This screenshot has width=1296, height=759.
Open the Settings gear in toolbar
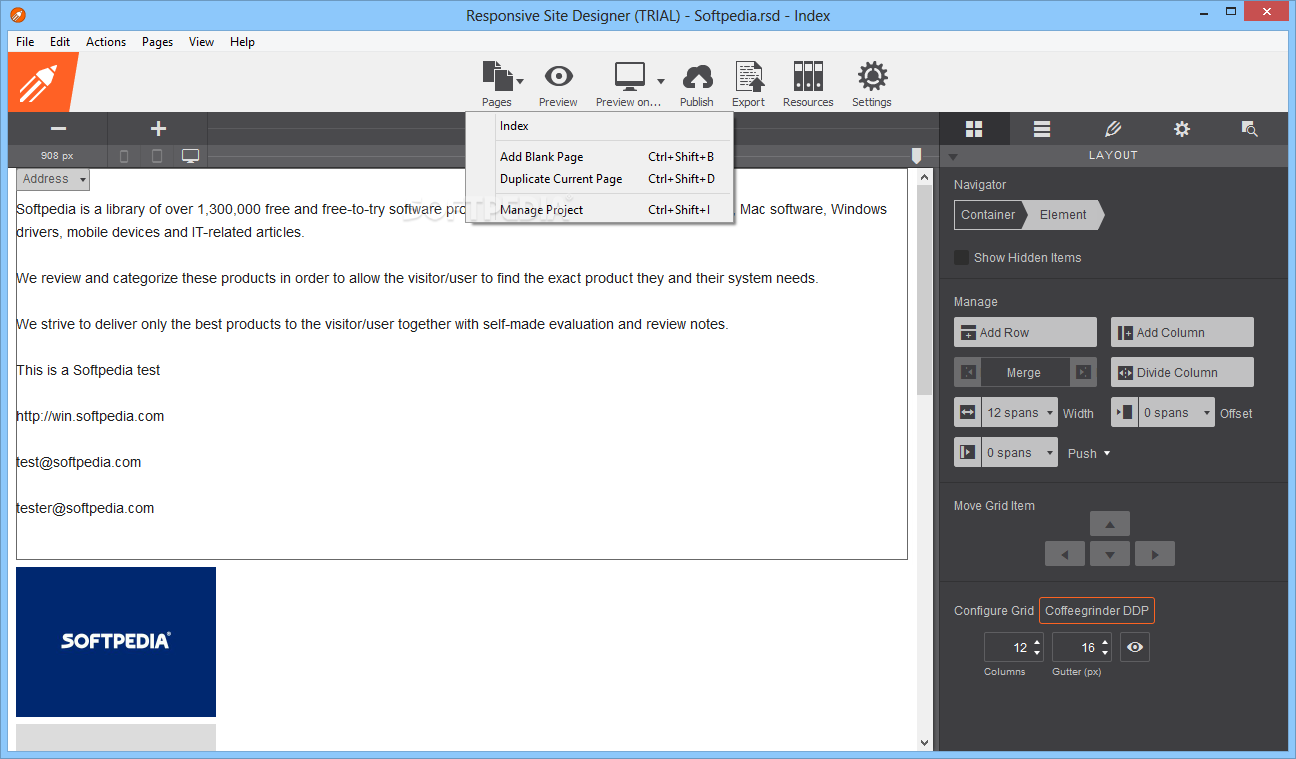pyautogui.click(x=872, y=76)
